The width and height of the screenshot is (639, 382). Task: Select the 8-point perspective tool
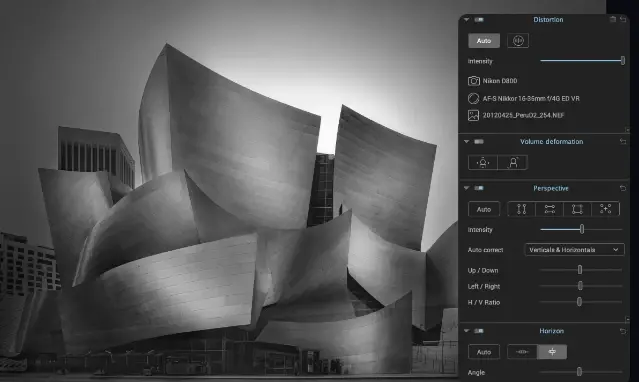606,209
